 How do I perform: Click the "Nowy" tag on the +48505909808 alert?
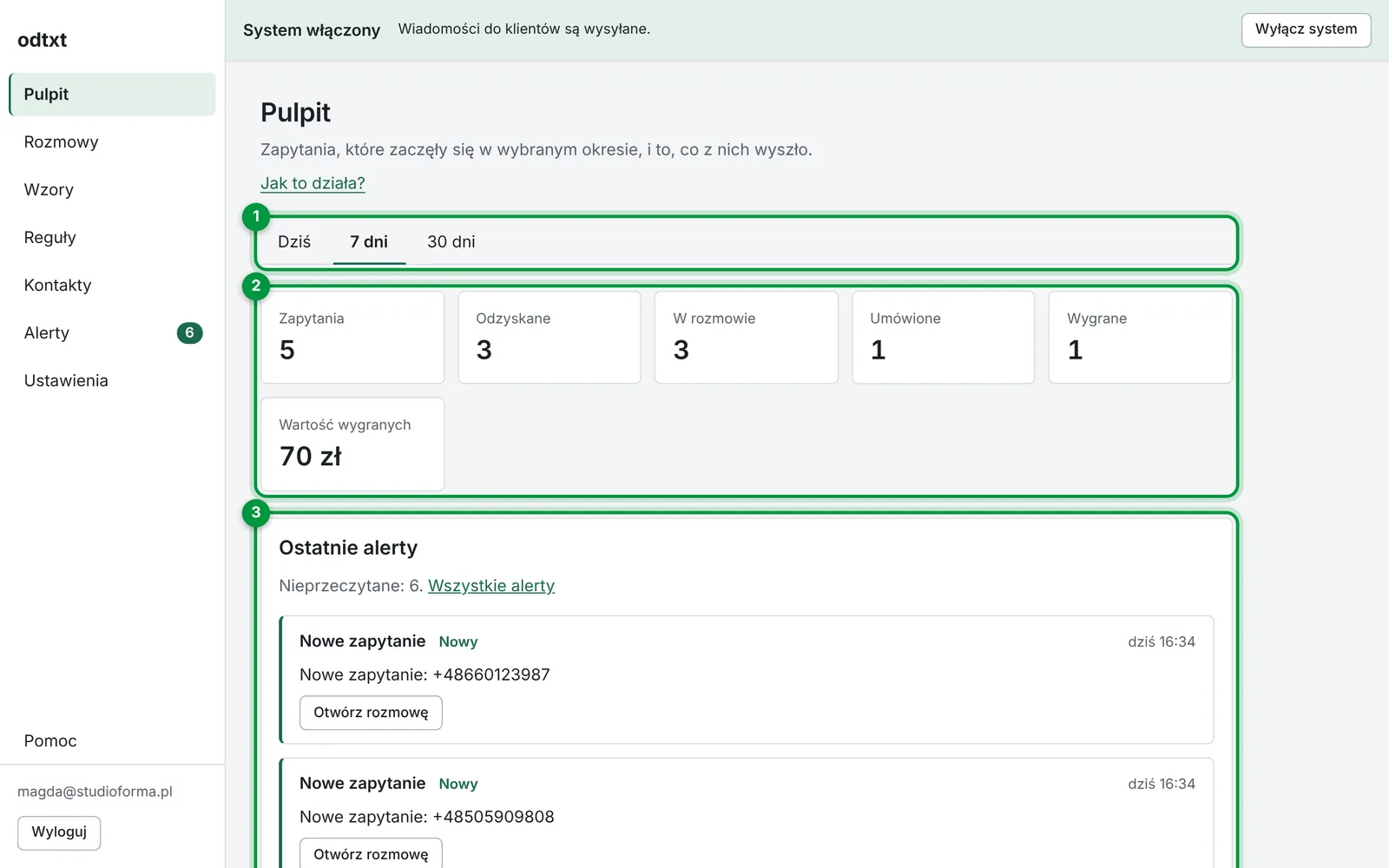(x=458, y=785)
